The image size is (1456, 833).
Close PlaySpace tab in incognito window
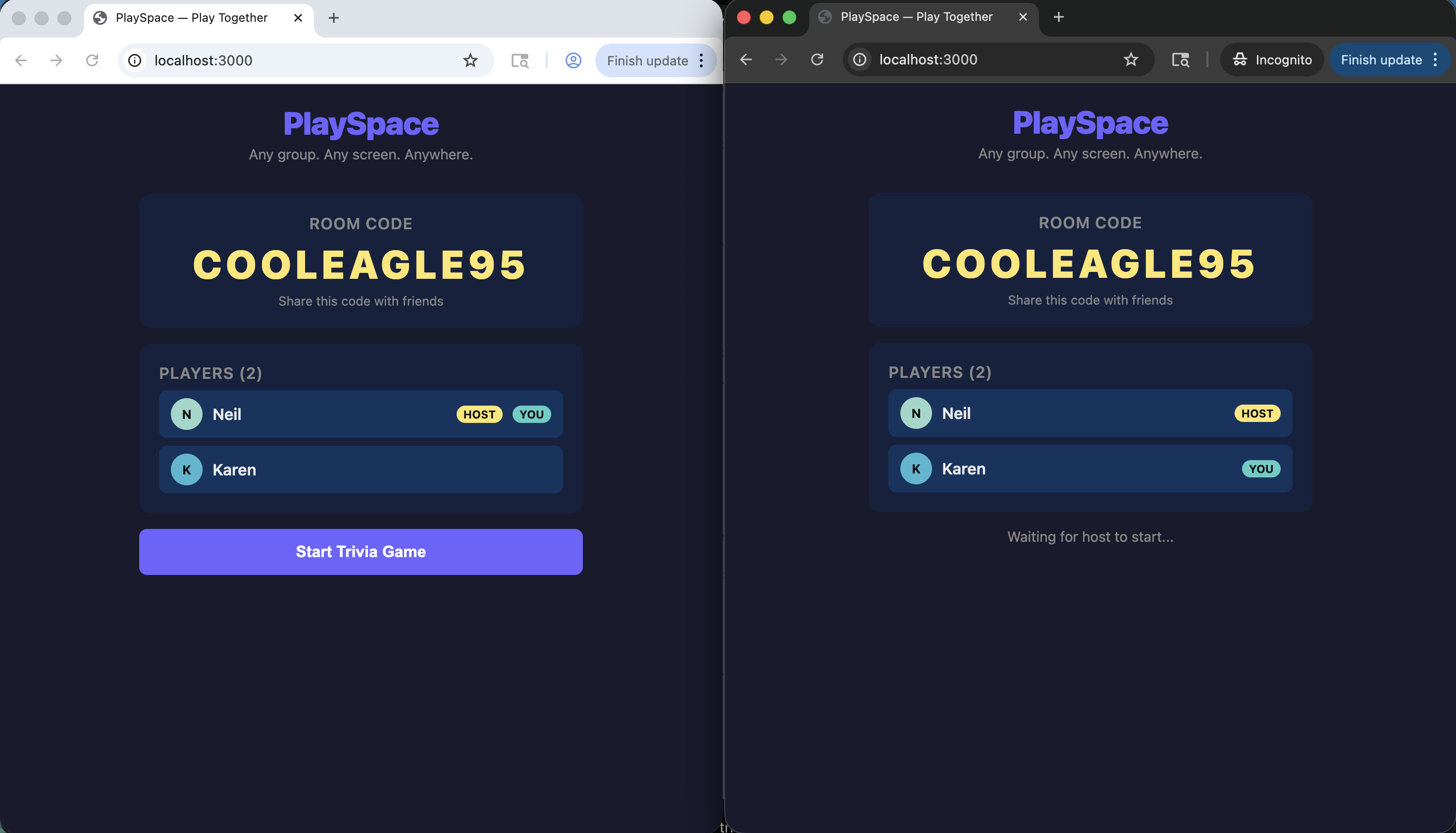(x=1023, y=17)
